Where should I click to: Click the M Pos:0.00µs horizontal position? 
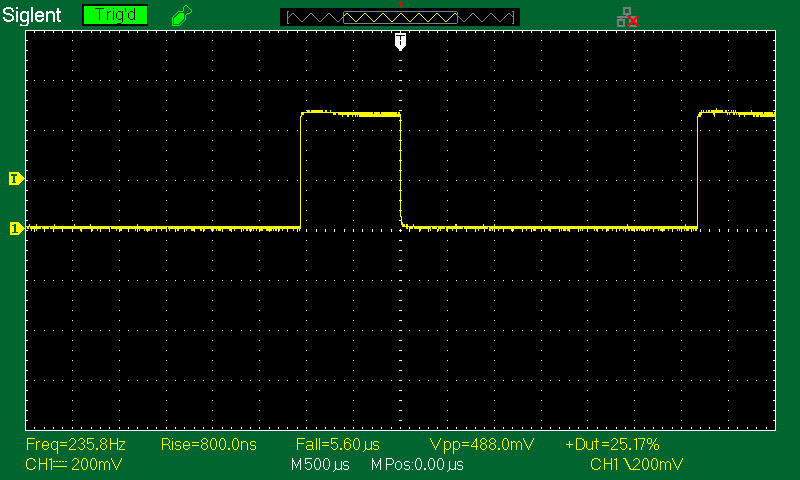417,465
